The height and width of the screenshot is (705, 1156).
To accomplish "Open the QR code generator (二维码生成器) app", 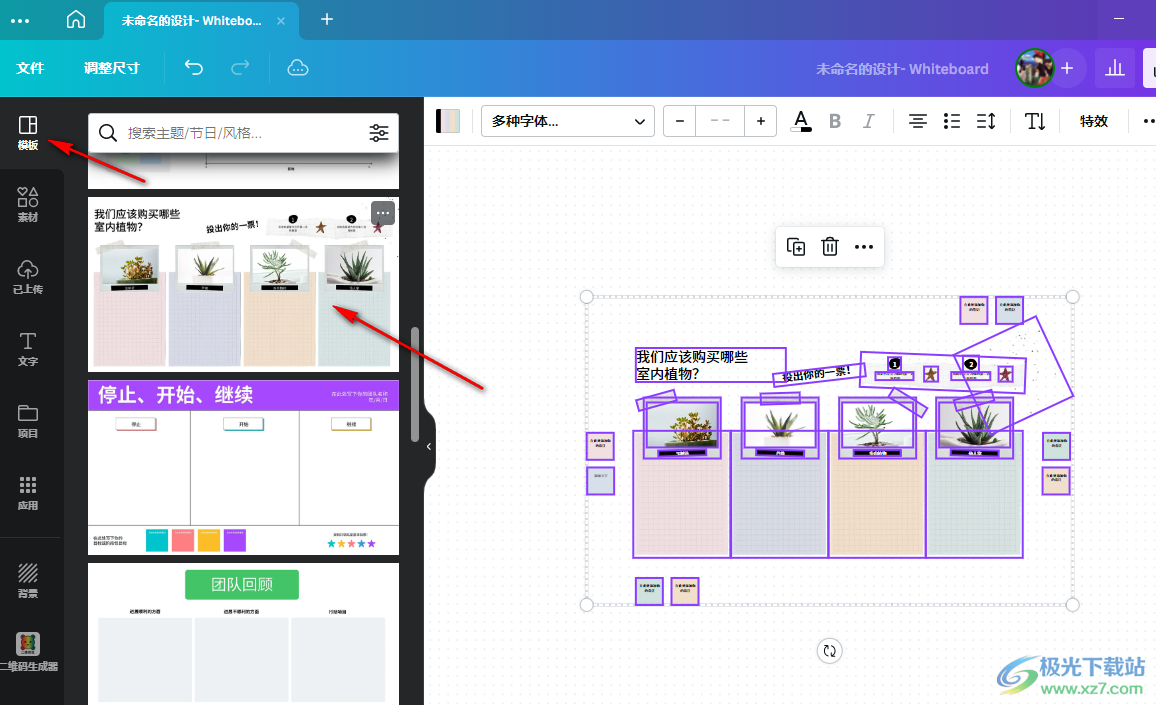I will tap(28, 652).
